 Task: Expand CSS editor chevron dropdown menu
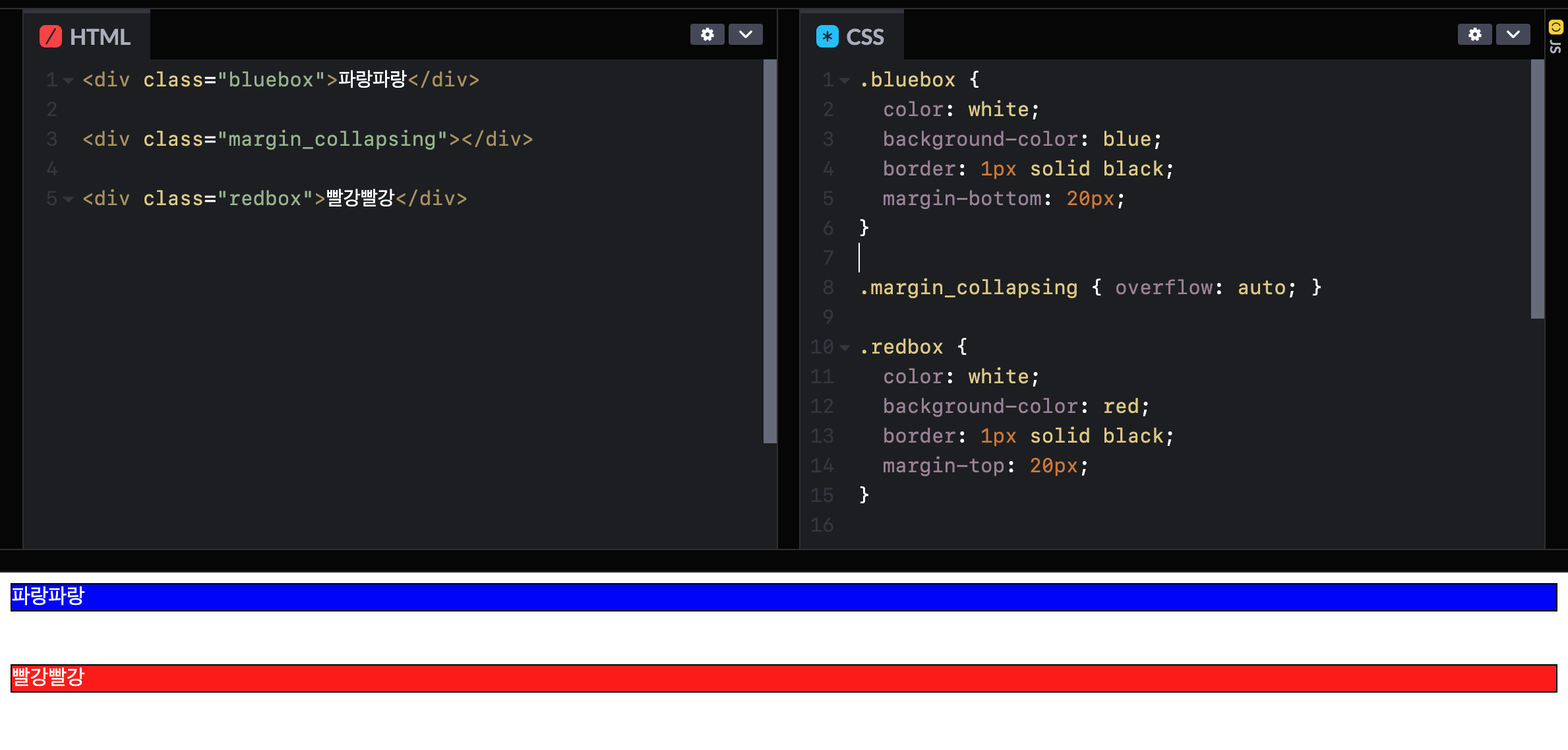(1513, 34)
